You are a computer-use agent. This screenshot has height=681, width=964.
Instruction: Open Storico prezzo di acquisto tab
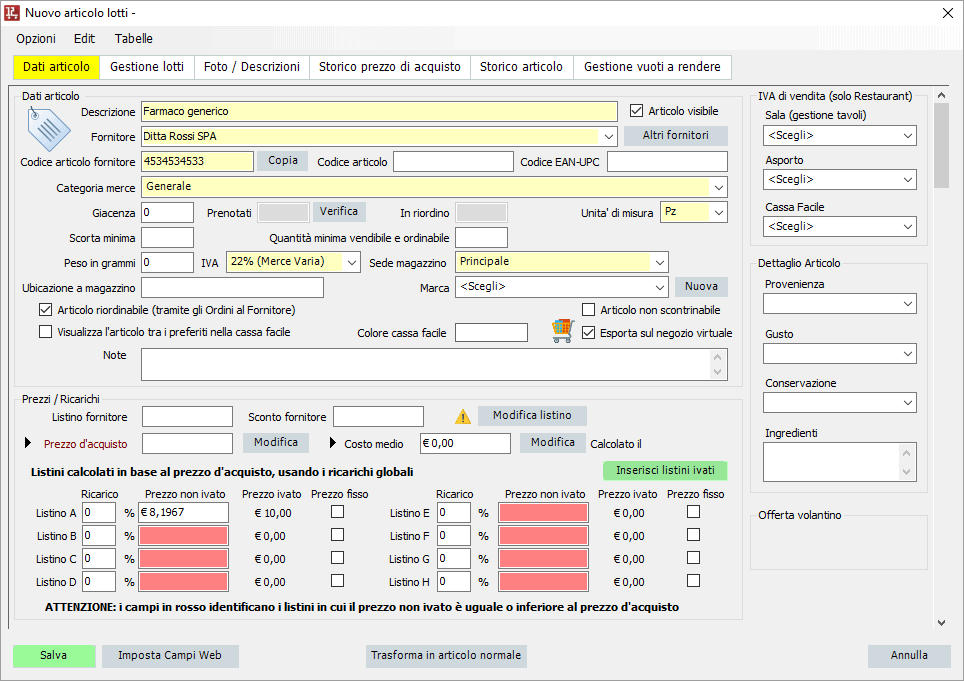pyautogui.click(x=390, y=67)
